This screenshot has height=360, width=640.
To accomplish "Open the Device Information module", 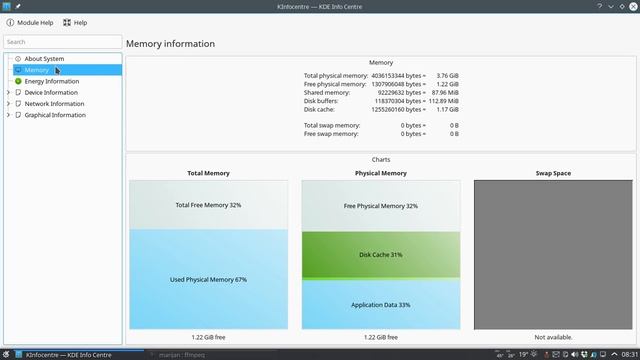I will point(51,93).
